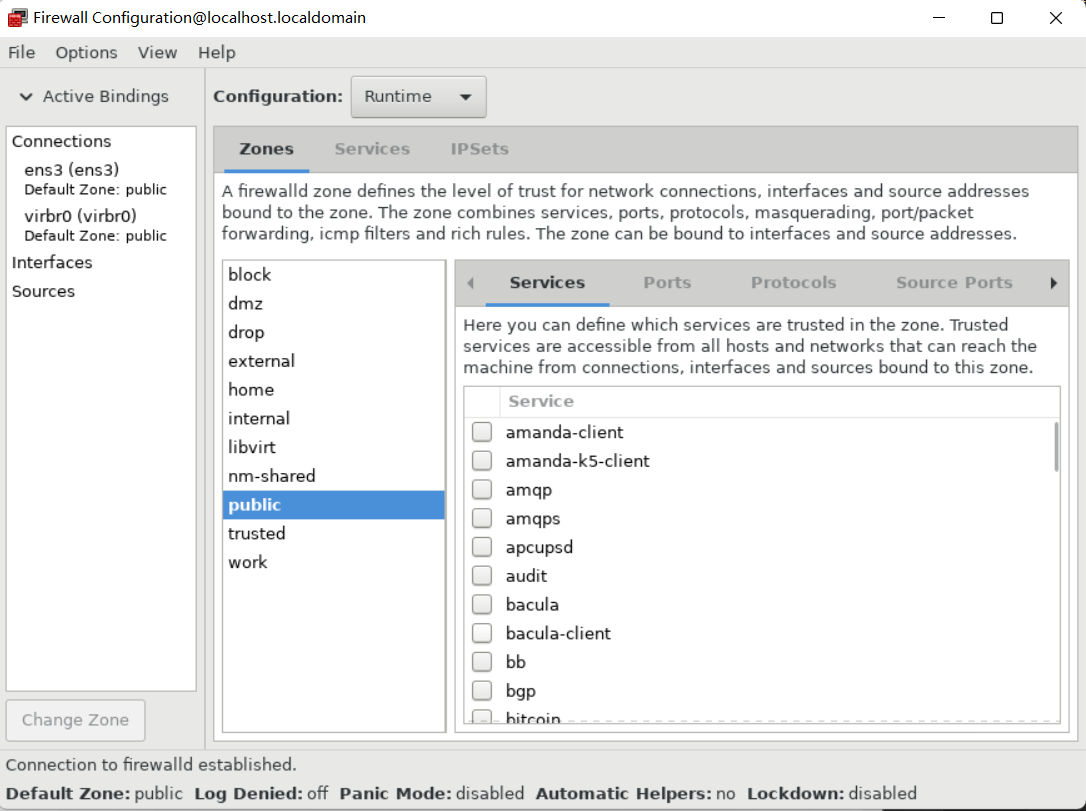Screen dimensions: 1086x811
Task: Select the block zone
Action: point(333,275)
